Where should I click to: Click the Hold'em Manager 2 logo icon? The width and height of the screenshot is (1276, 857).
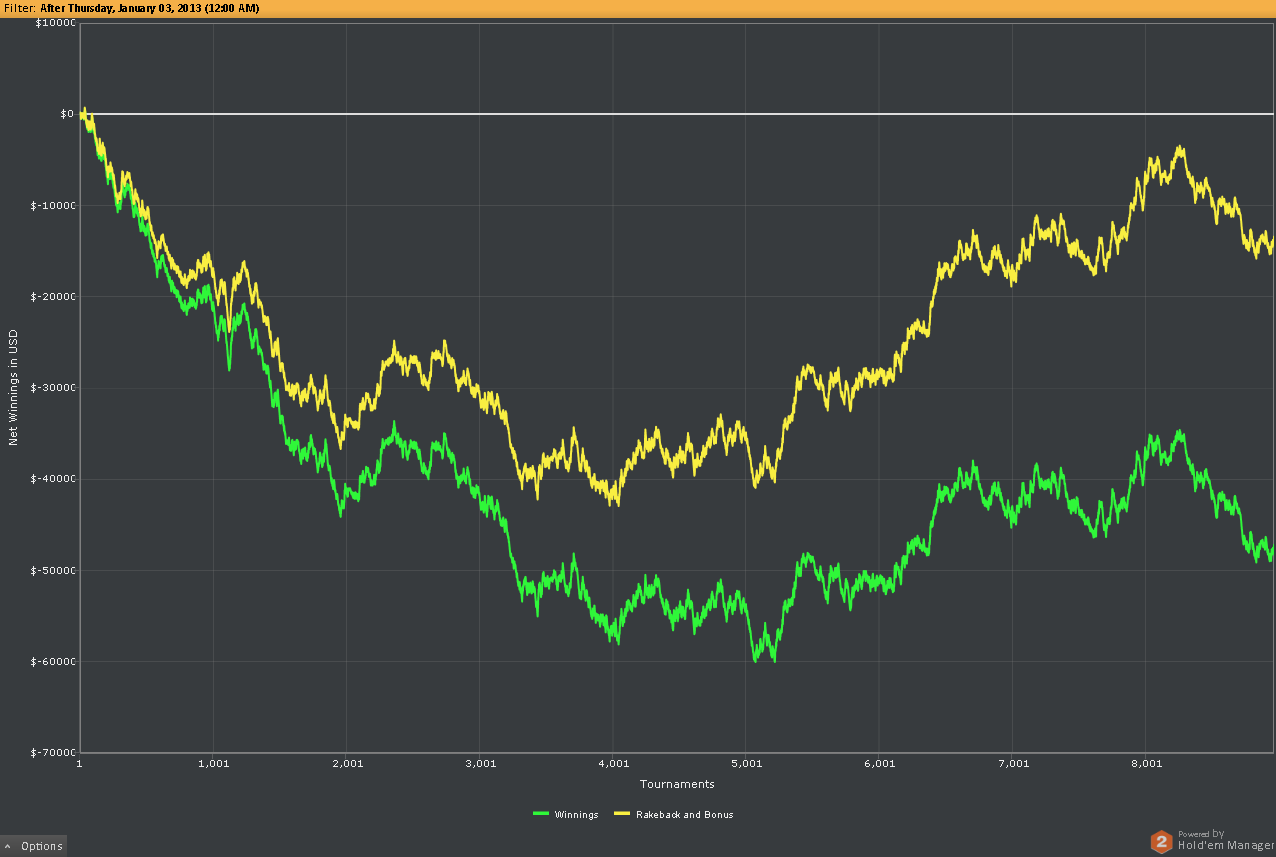click(1161, 842)
